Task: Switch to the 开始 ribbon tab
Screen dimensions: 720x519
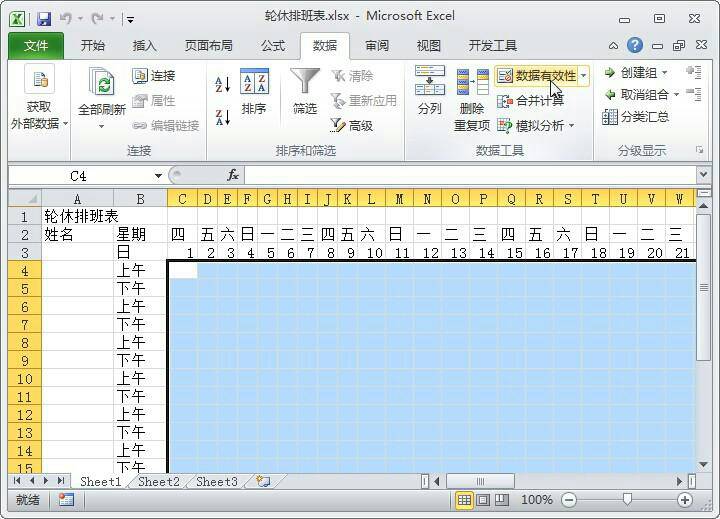Action: pos(93,45)
